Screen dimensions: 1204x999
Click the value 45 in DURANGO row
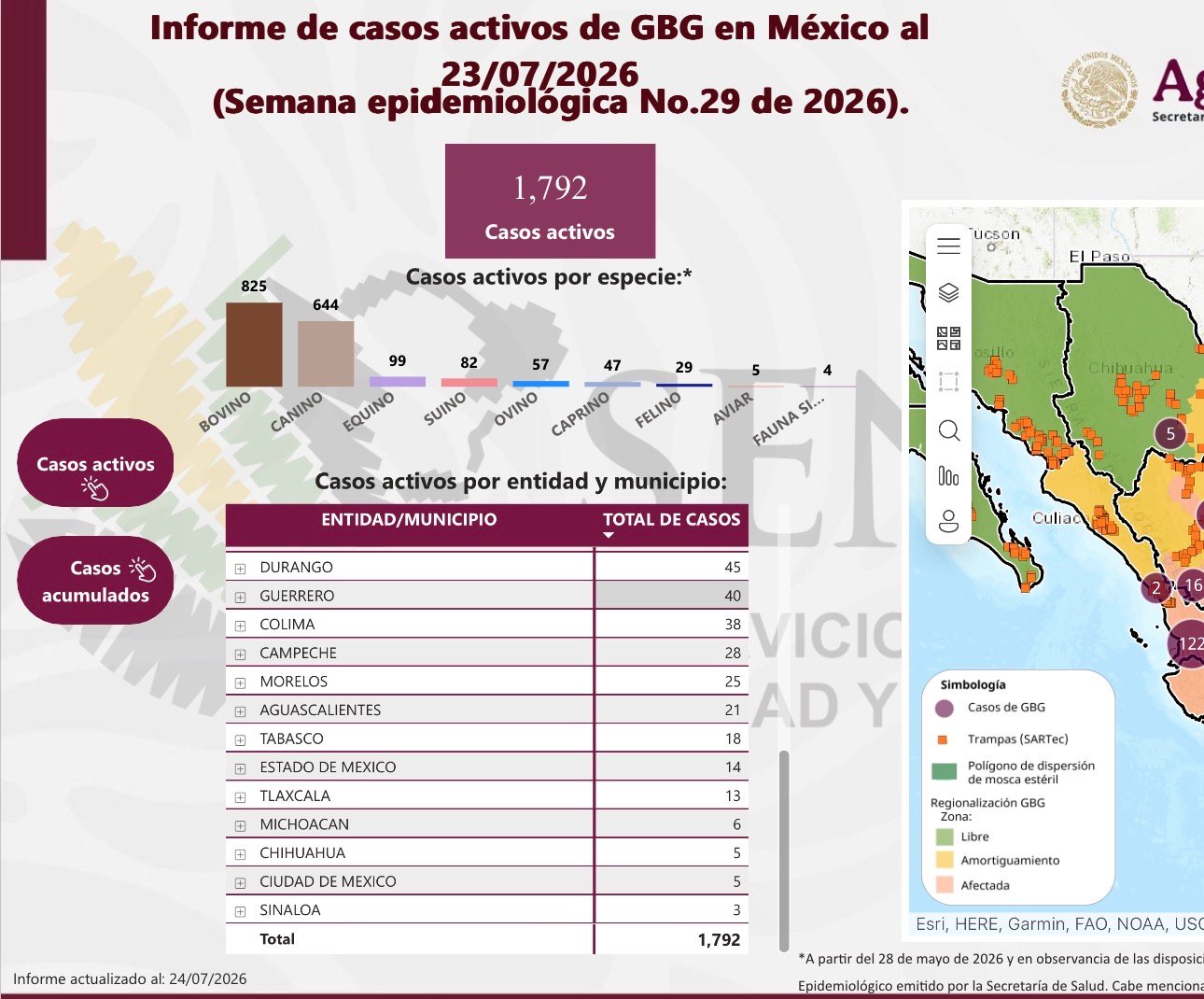pyautogui.click(x=733, y=568)
